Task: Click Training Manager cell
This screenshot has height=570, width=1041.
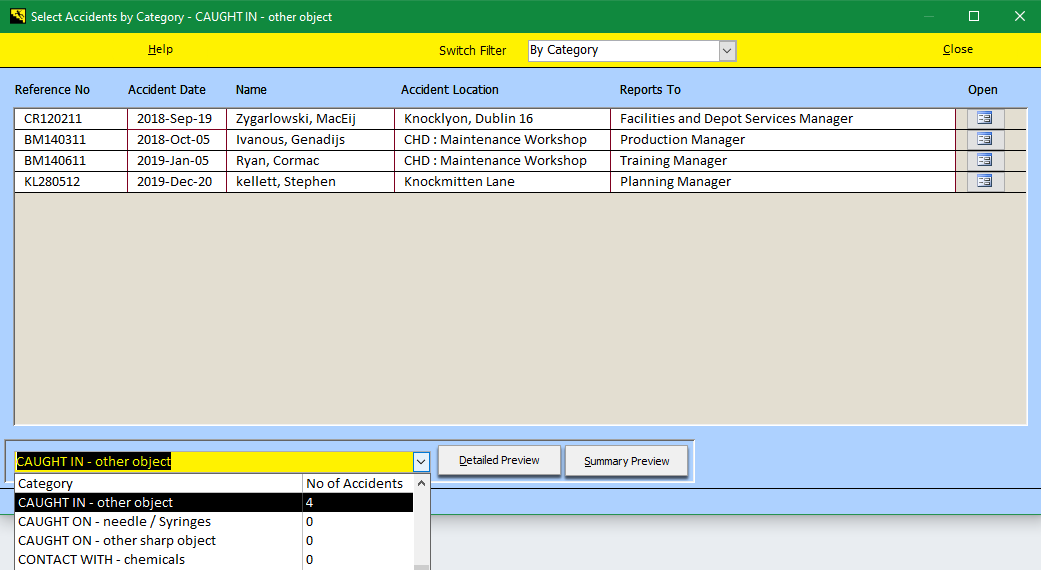Action: coord(783,161)
